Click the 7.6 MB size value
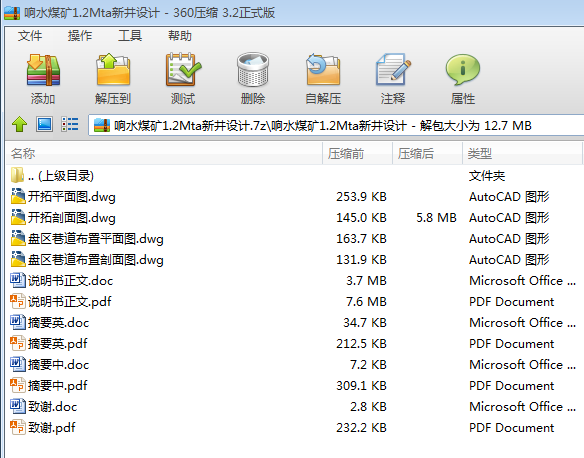Viewport: 584px width, 458px height. [366, 302]
